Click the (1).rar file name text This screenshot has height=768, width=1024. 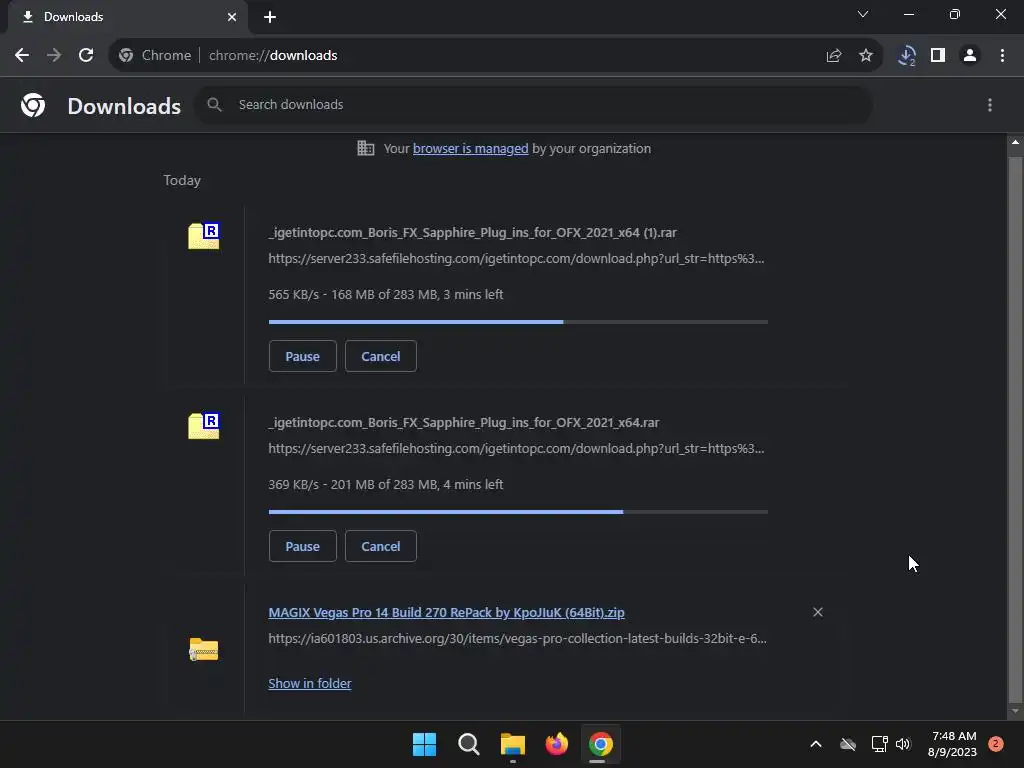[472, 232]
